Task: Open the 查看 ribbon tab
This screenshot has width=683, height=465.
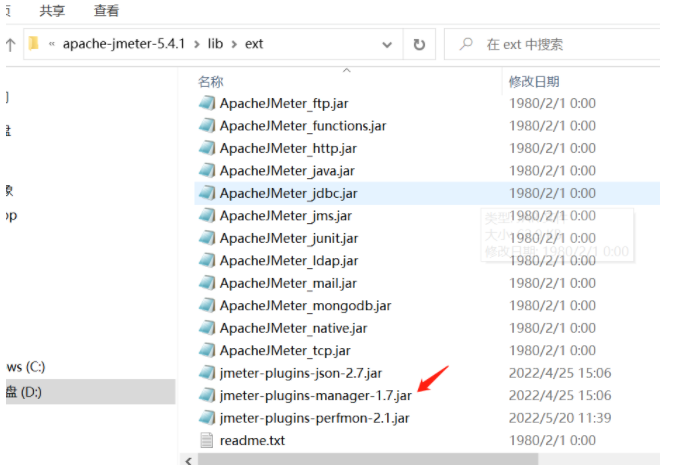Action: [x=106, y=10]
